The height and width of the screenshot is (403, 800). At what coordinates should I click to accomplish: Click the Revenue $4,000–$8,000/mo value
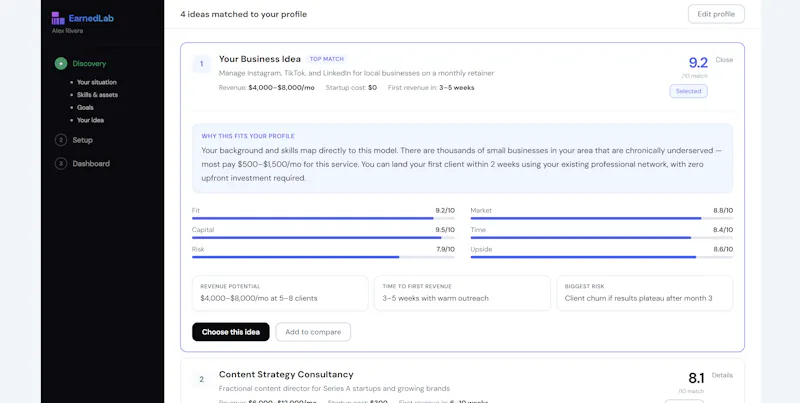click(282, 88)
